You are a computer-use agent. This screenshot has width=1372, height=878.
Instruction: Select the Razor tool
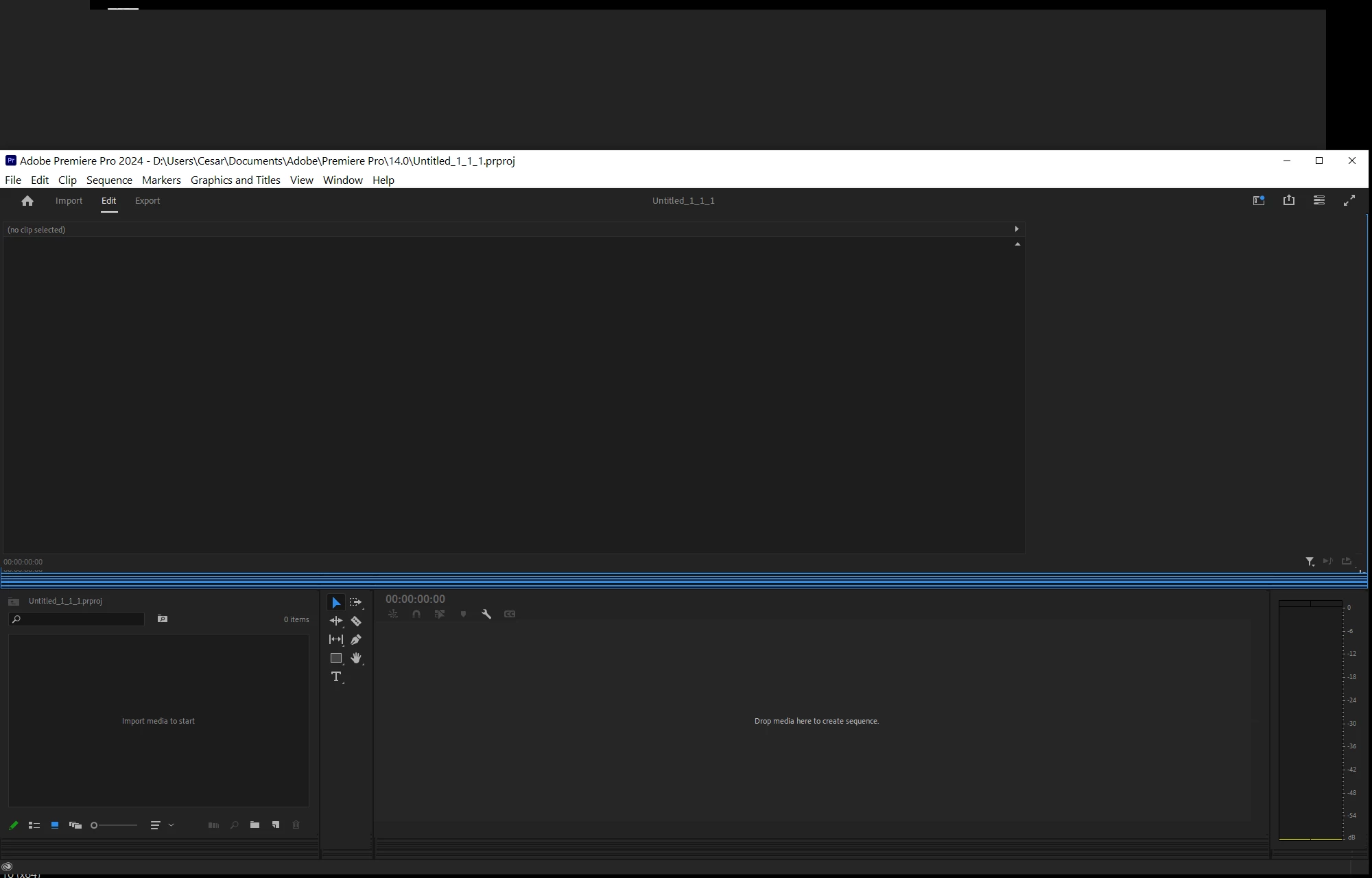[x=356, y=621]
